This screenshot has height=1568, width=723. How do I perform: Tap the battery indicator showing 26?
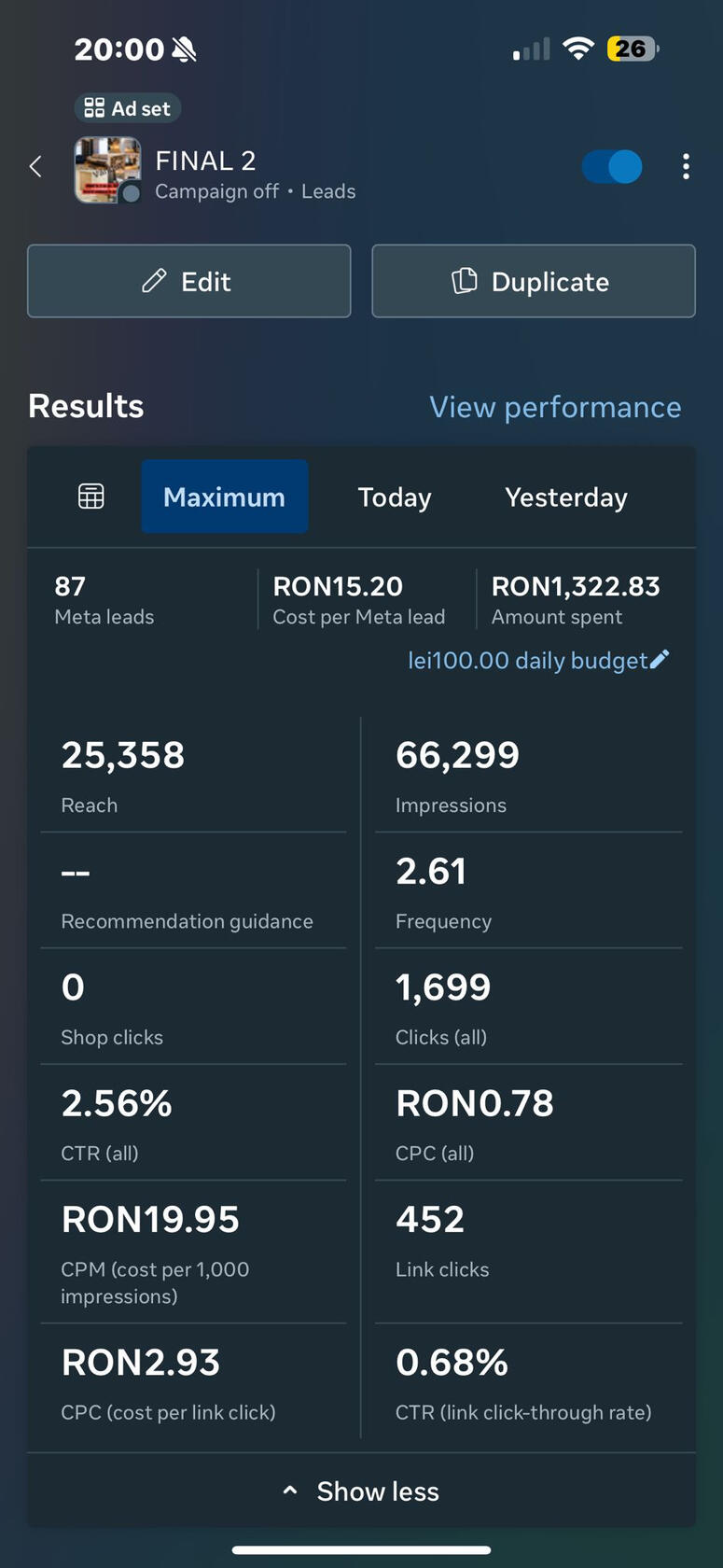(x=632, y=49)
